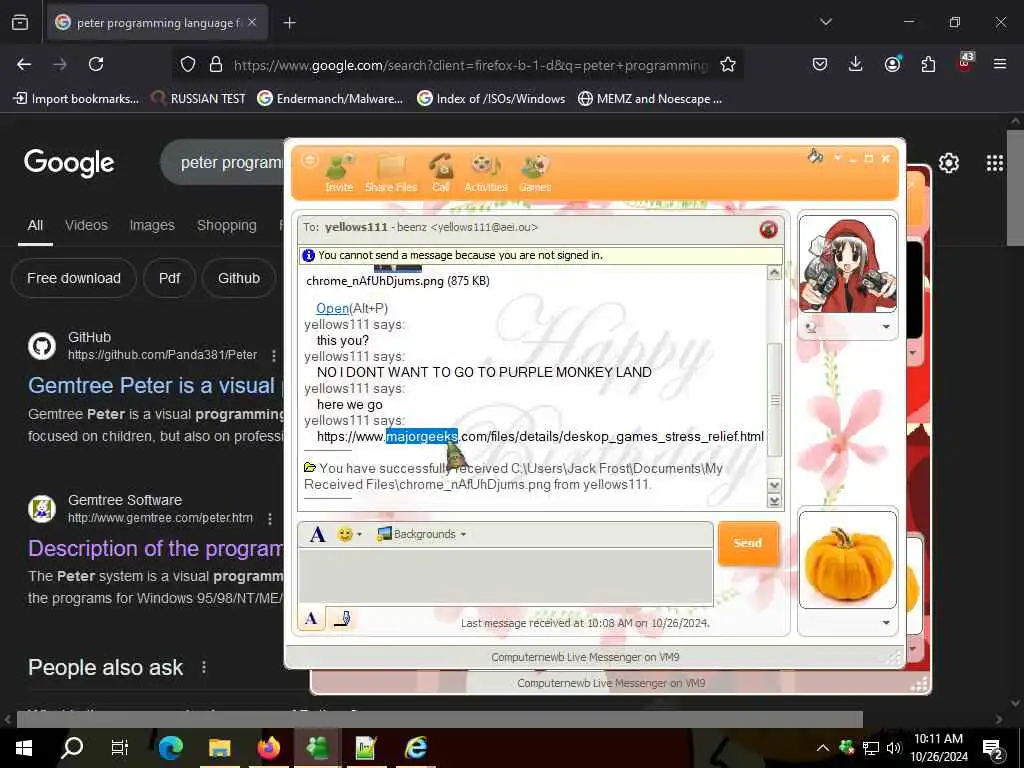Switch to the Images search tab
The width and height of the screenshot is (1024, 768).
(x=152, y=225)
